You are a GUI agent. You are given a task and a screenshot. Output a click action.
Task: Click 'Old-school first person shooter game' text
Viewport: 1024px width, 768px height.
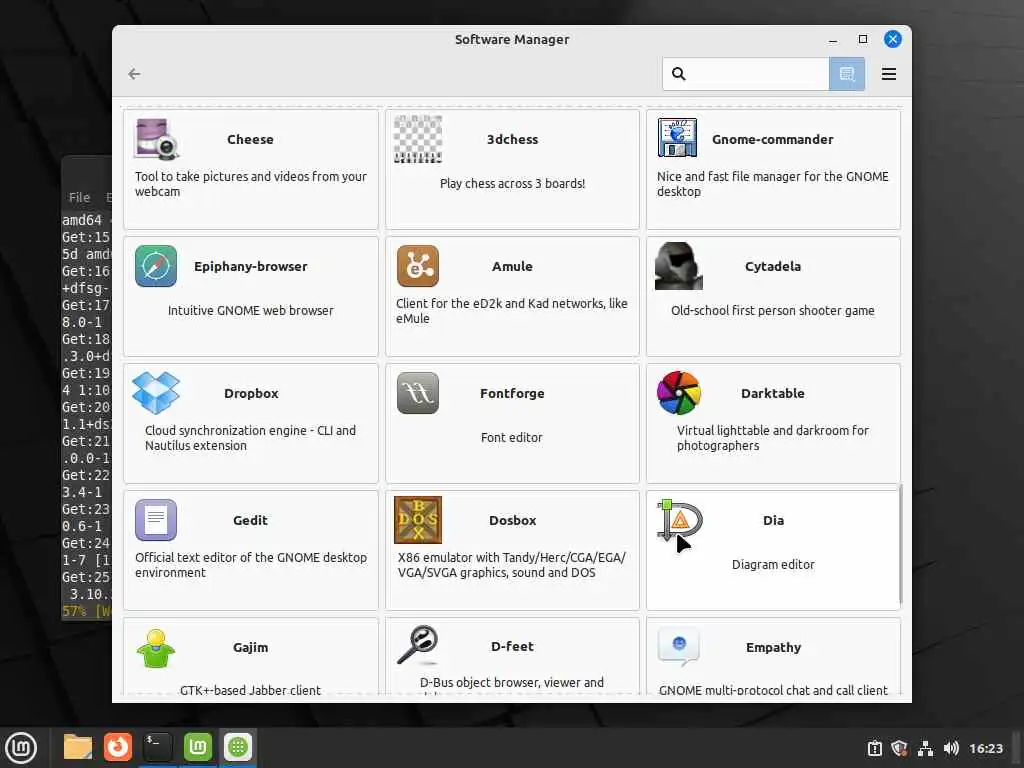coord(773,310)
